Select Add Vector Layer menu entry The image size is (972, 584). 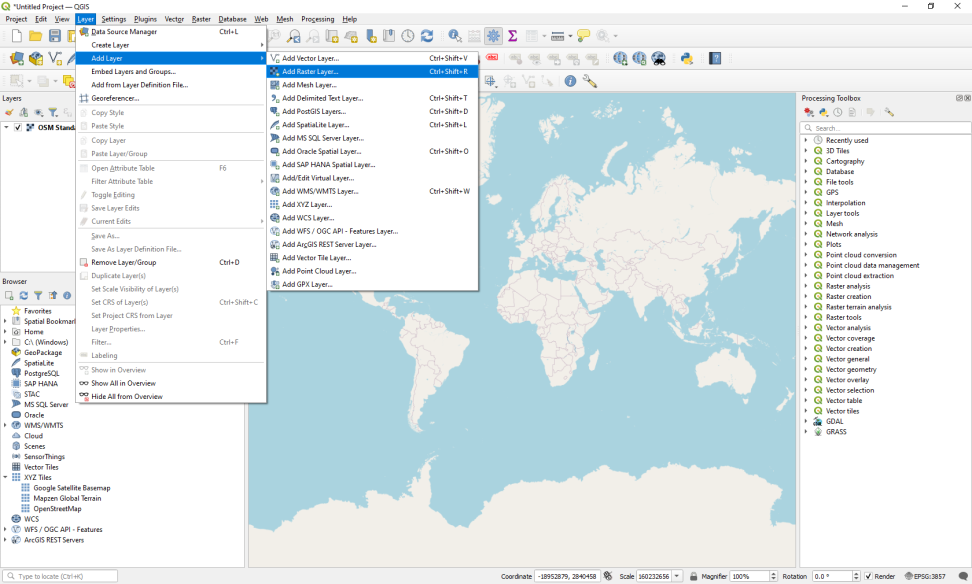pyautogui.click(x=373, y=58)
